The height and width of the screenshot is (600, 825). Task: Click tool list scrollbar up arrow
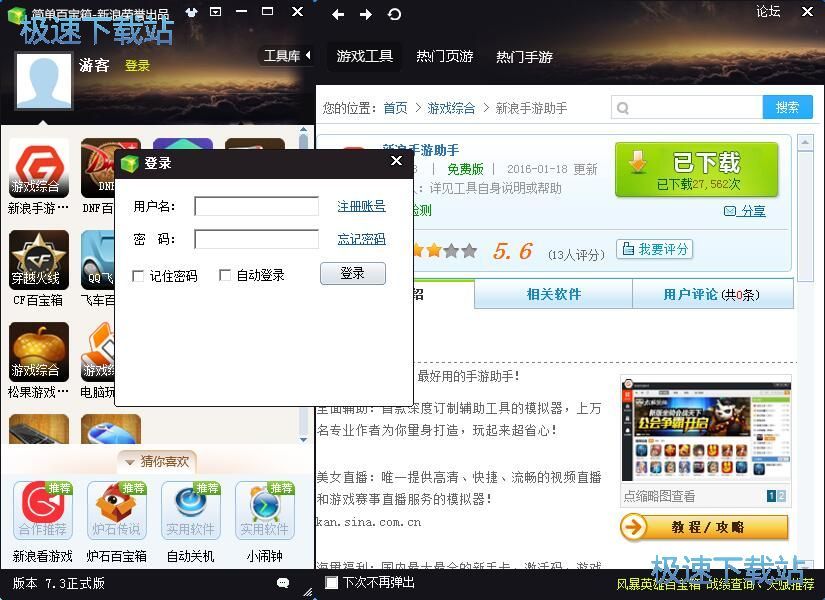(x=304, y=129)
